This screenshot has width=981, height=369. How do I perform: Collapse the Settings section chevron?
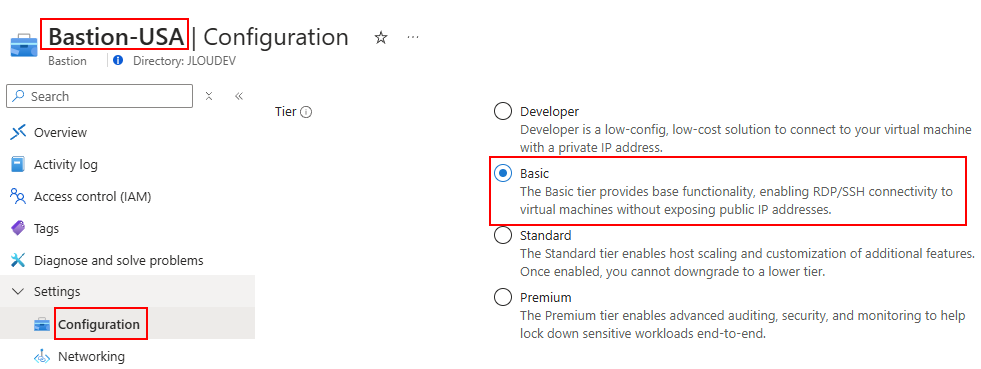[19, 291]
